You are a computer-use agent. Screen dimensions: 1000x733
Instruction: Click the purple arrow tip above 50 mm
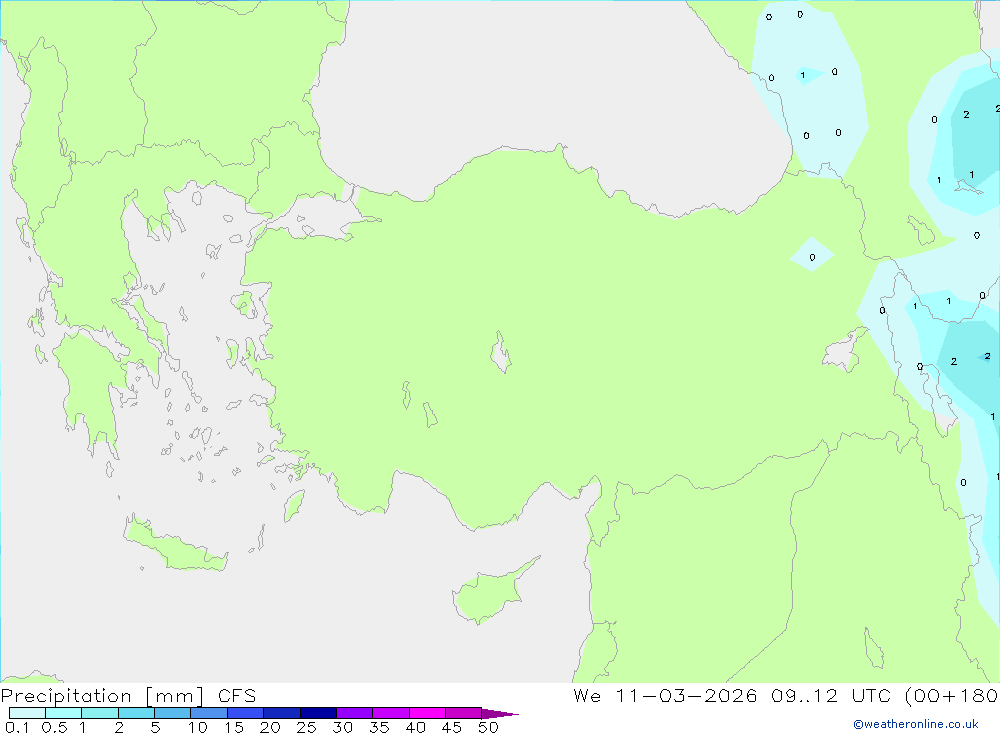tap(500, 714)
